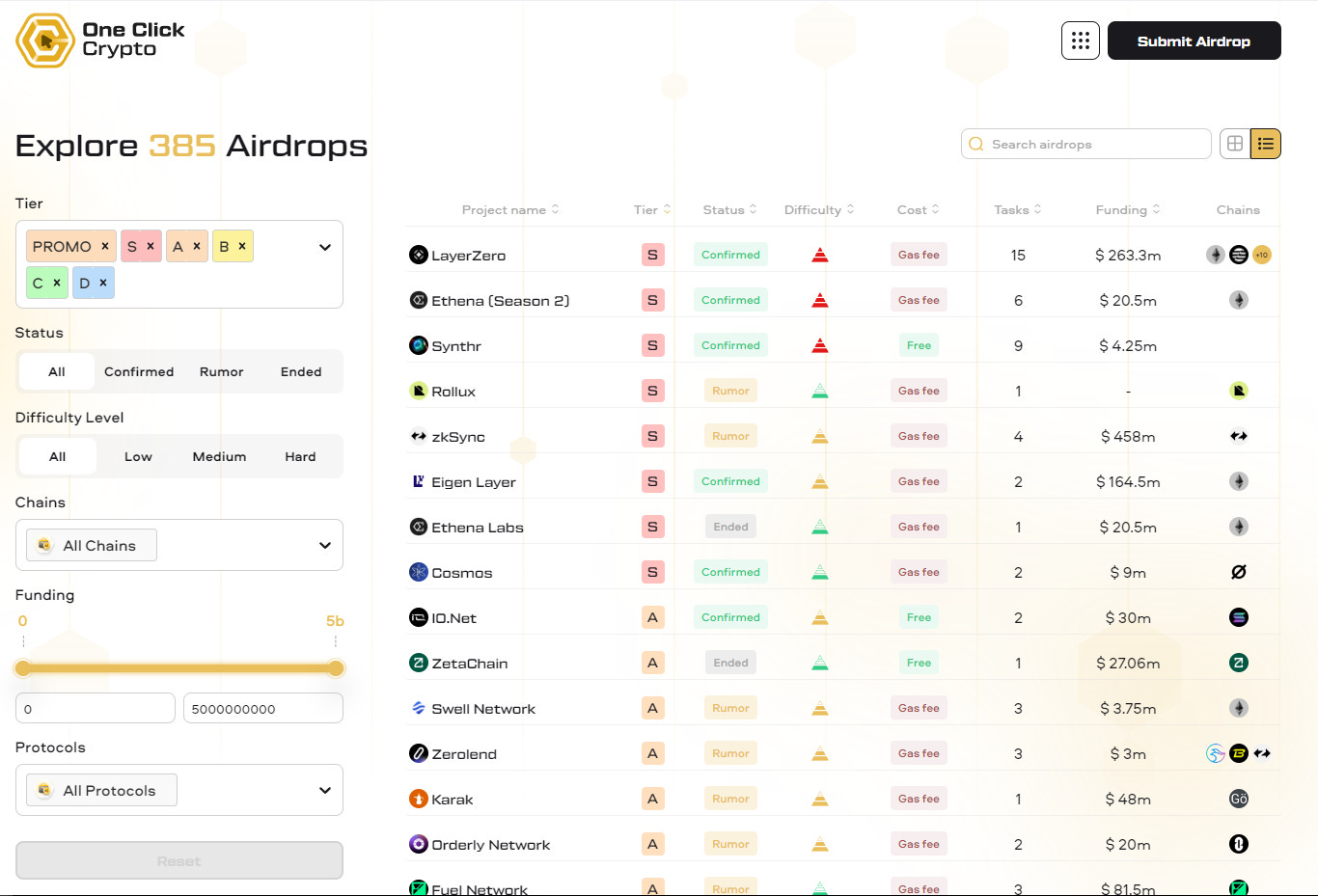Sort table by Funding column

point(1128,209)
